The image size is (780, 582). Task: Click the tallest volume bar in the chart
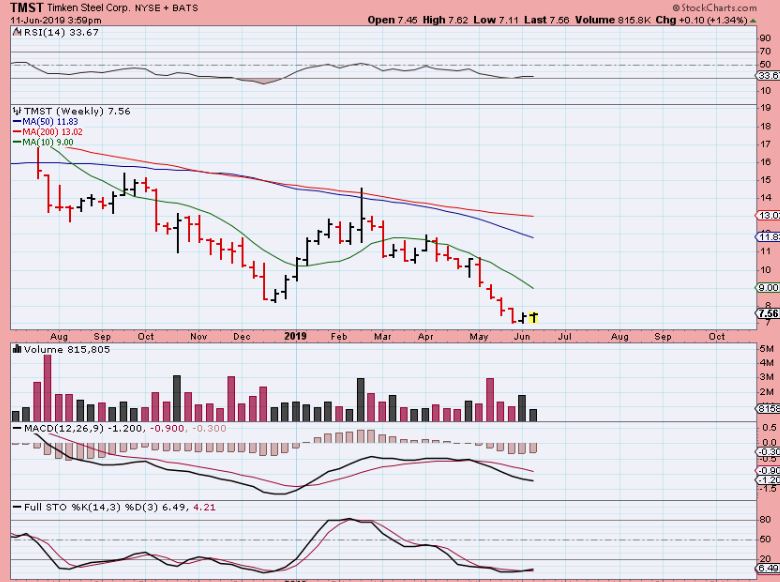(48, 388)
